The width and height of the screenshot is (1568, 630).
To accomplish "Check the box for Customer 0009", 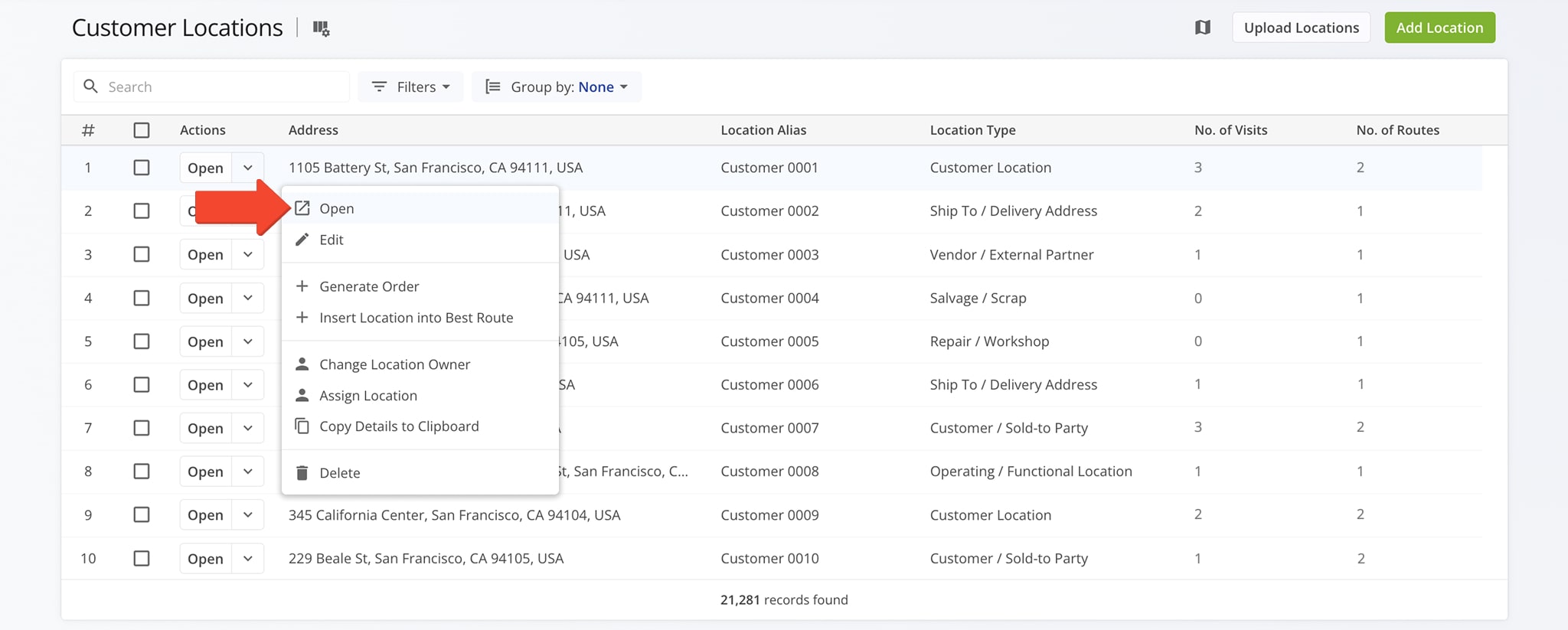I will 142,515.
